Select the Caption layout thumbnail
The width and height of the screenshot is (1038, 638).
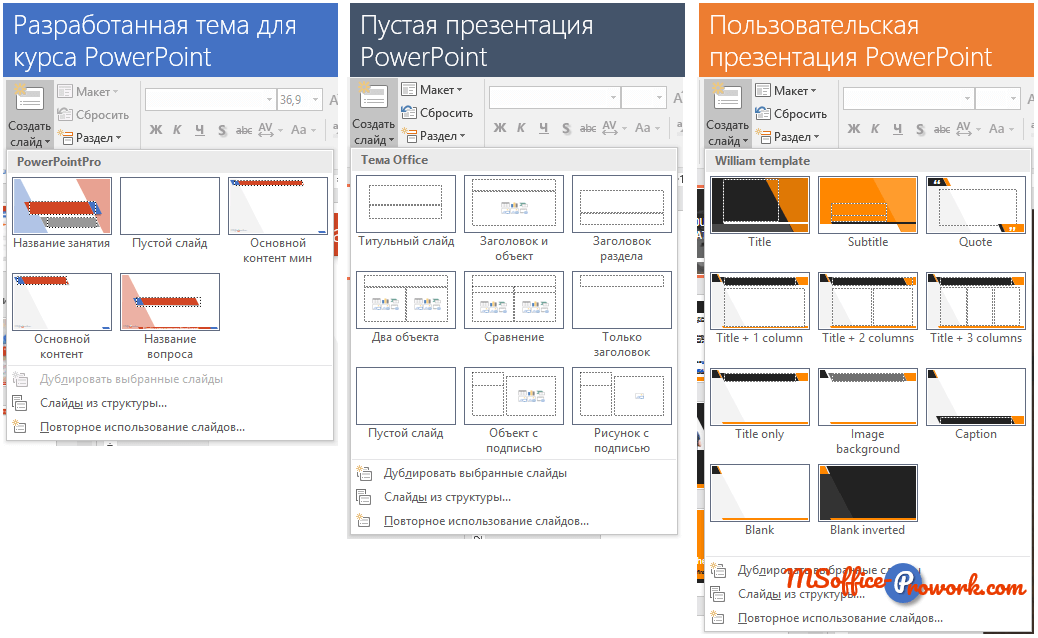(x=976, y=397)
